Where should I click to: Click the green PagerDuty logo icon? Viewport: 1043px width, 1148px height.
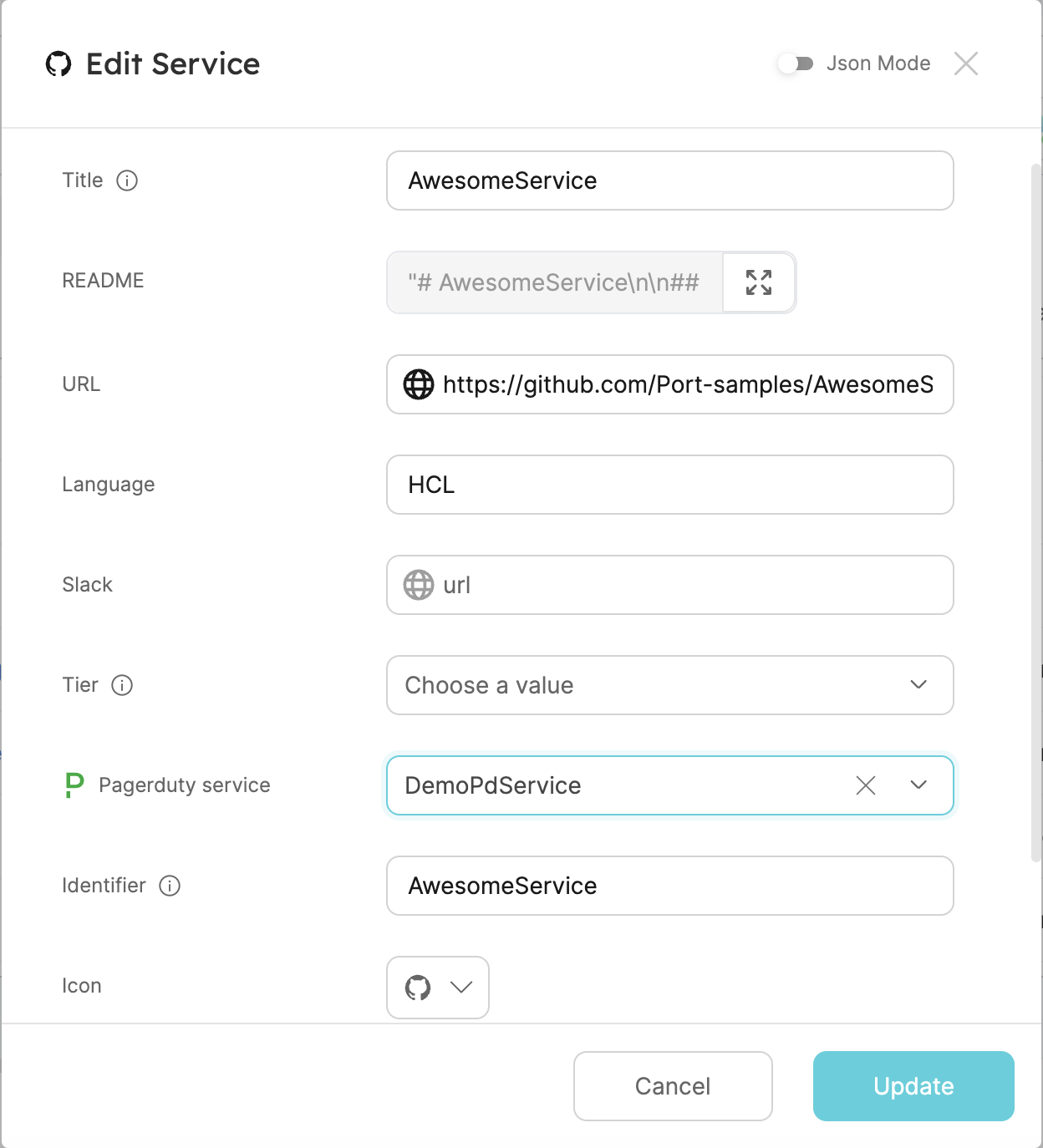(74, 785)
